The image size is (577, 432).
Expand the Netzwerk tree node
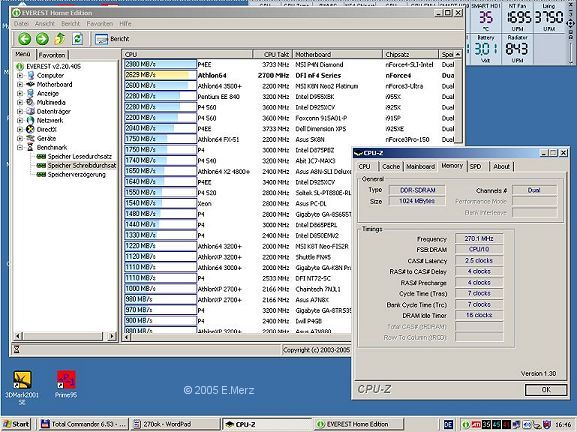[20, 120]
